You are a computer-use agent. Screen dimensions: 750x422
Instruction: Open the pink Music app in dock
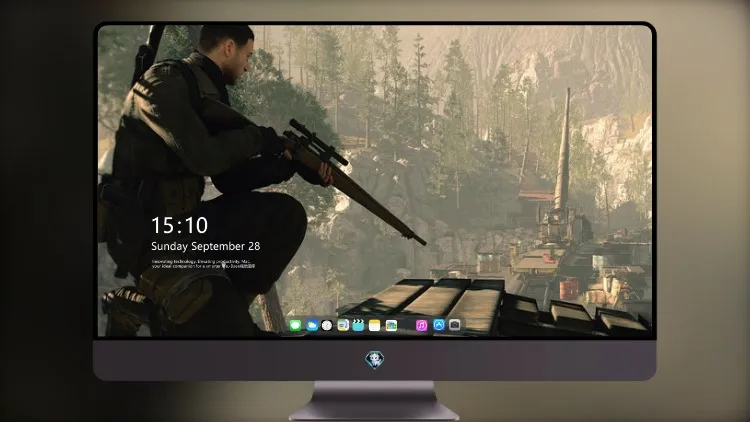(x=421, y=325)
